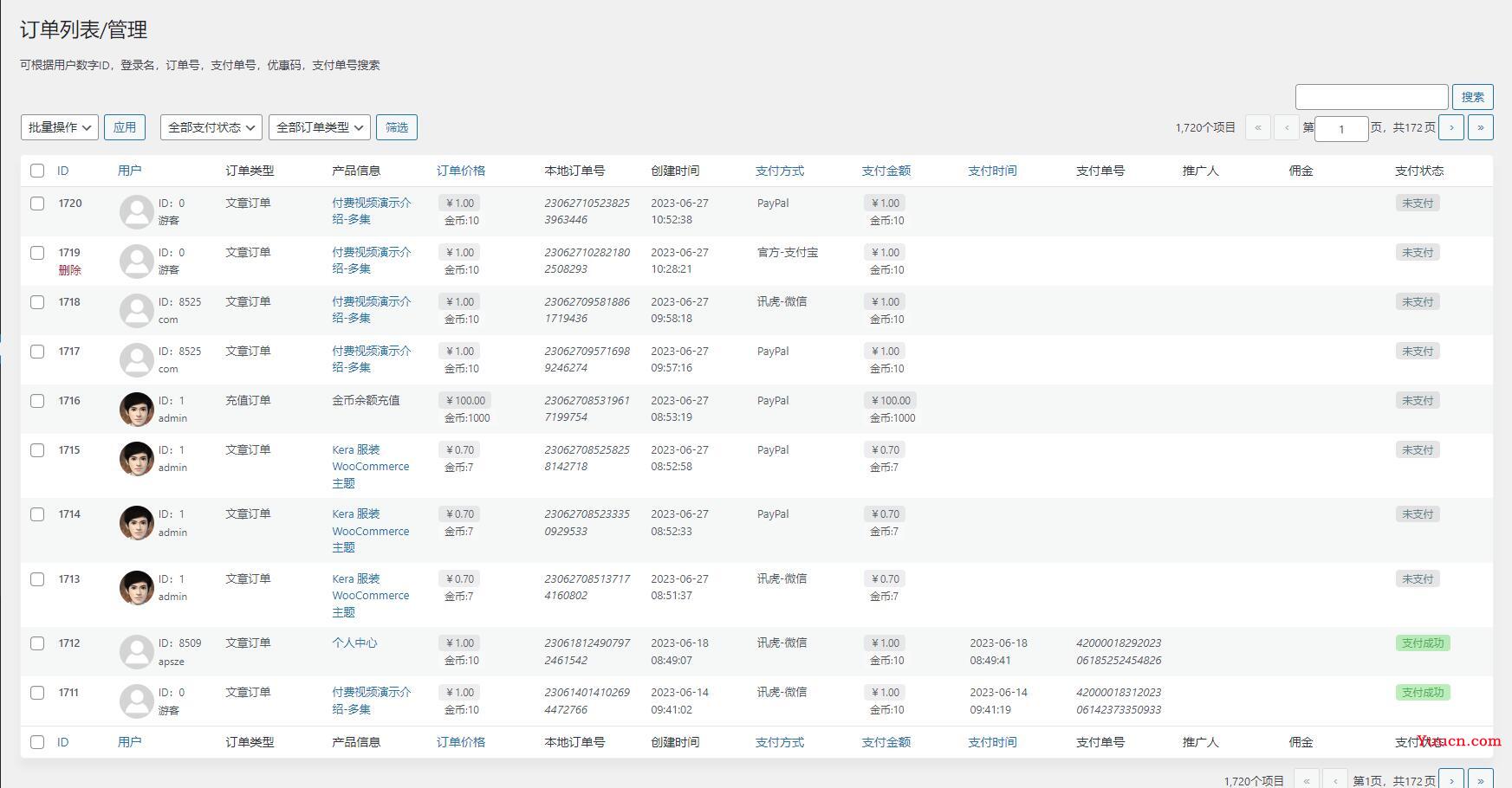Check the checkbox for order 1718

coord(37,302)
